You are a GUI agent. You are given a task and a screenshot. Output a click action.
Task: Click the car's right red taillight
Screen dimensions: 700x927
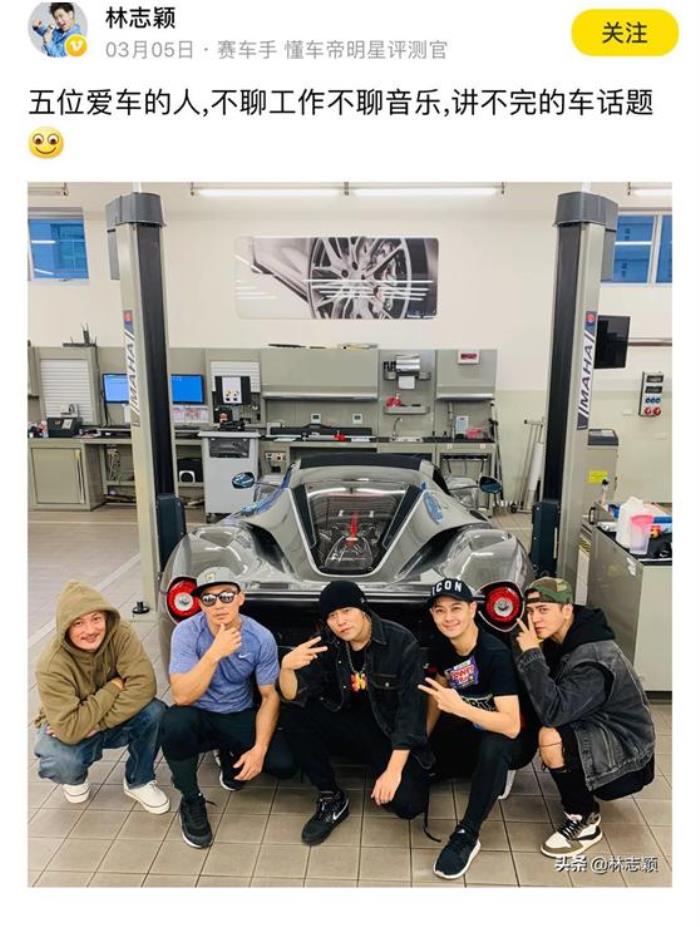click(503, 604)
